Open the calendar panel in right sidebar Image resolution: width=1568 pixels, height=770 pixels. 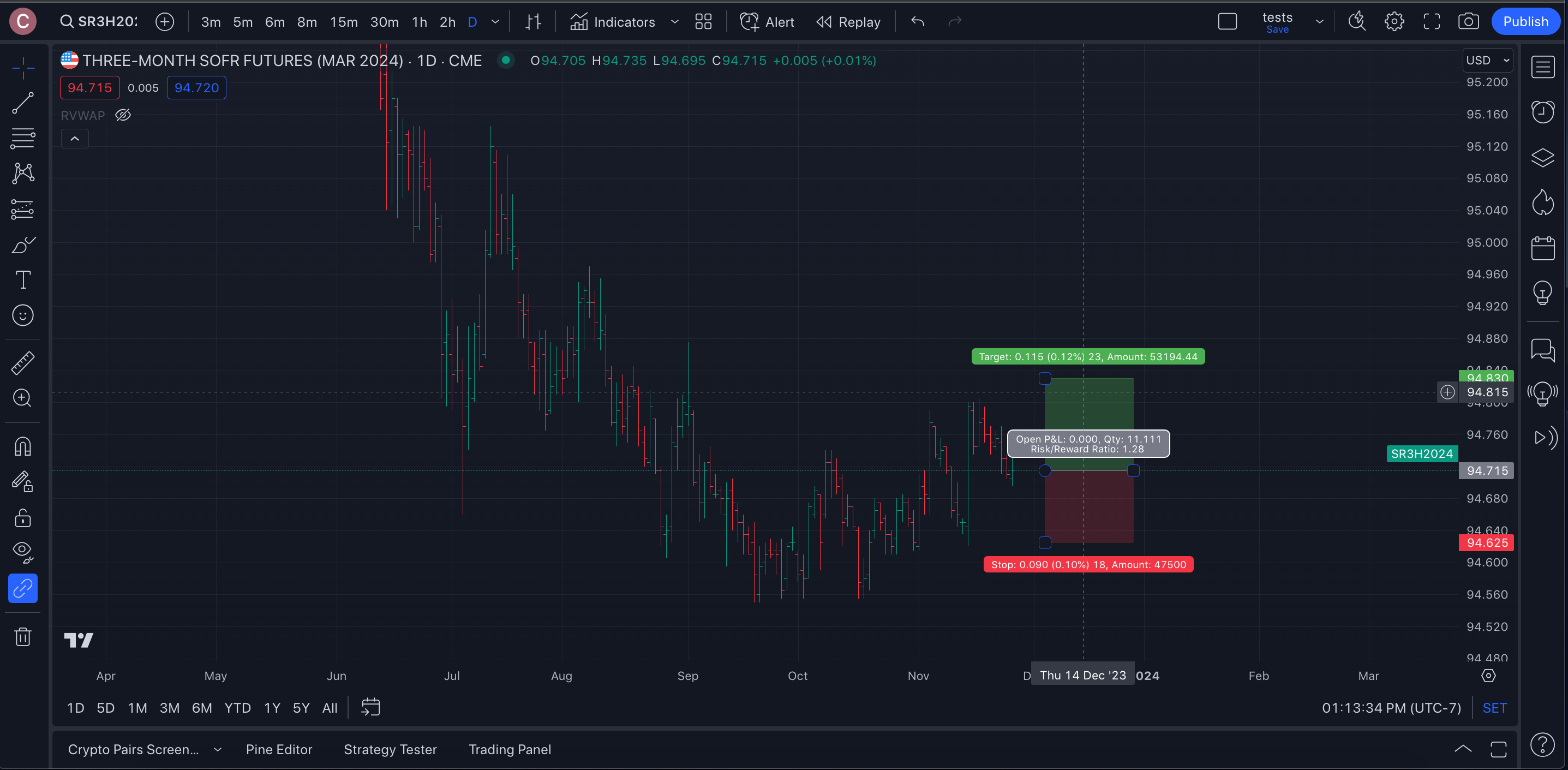click(1542, 248)
